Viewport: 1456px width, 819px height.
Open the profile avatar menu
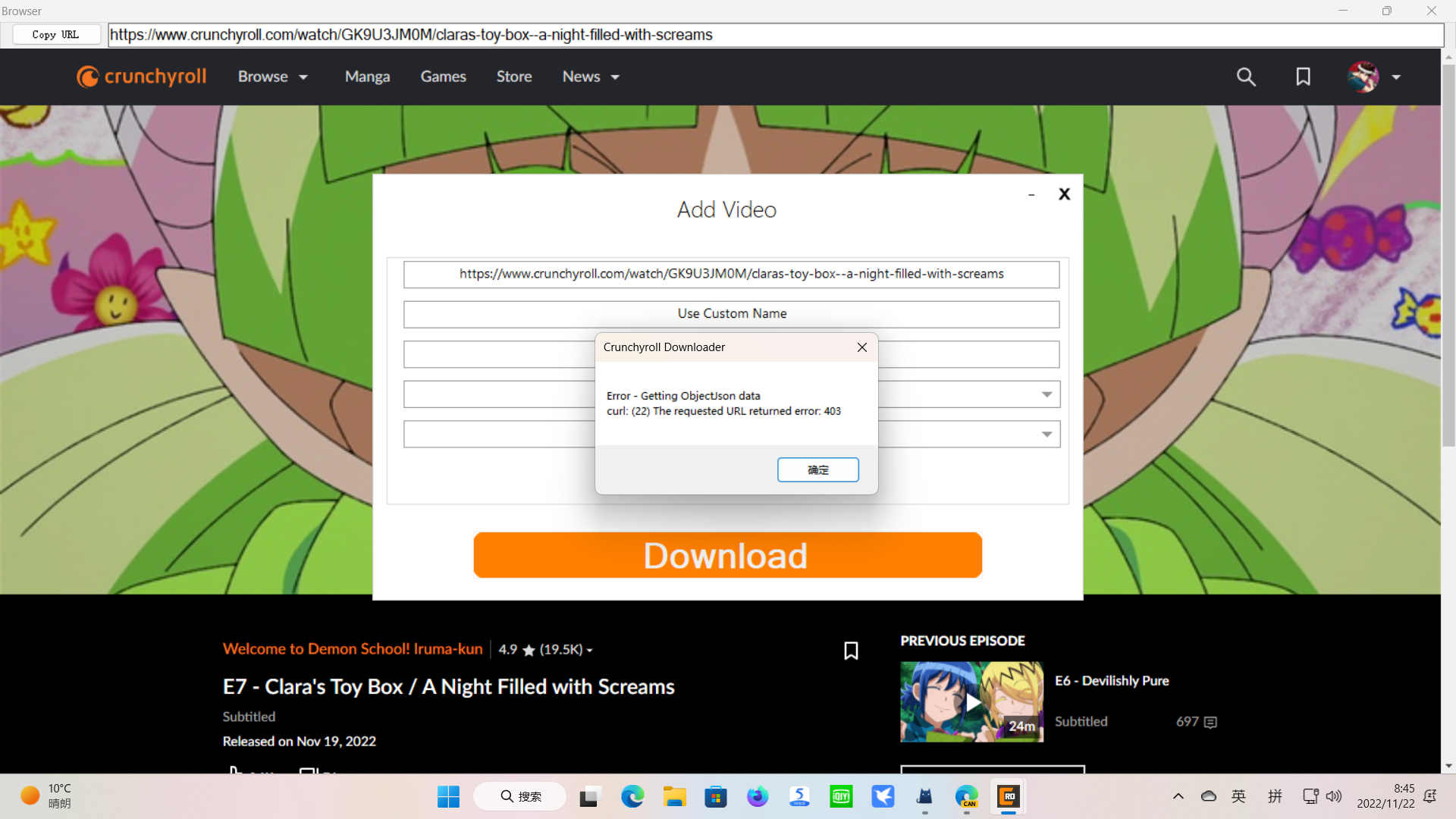[x=1373, y=77]
